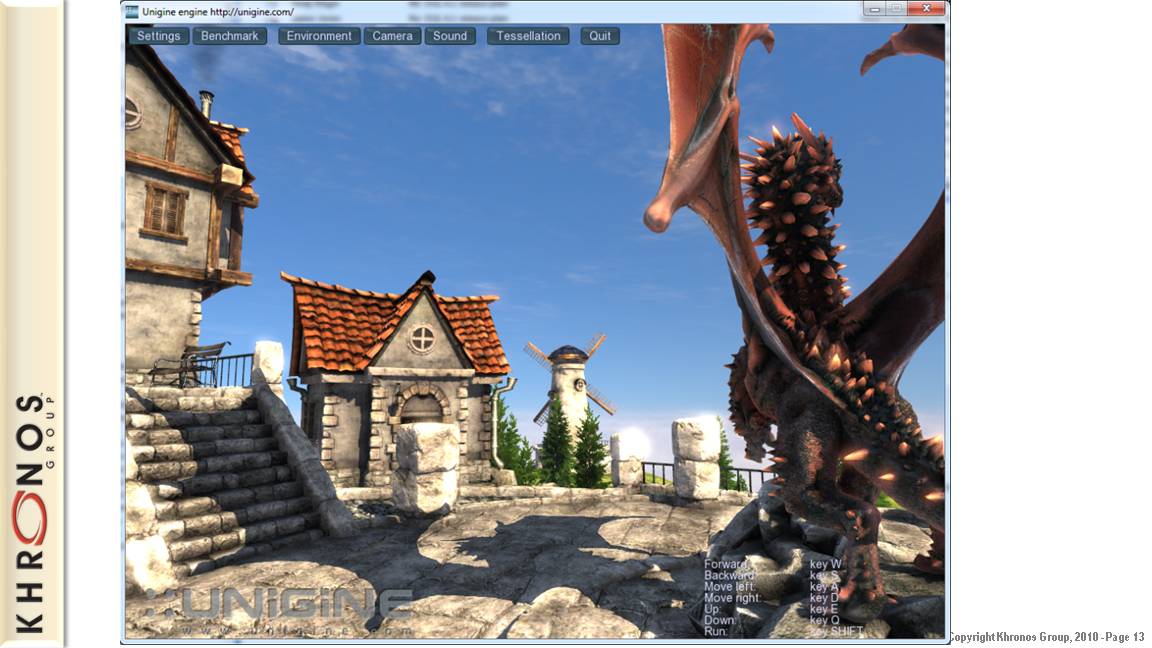
Task: Open the Sound settings
Action: pos(450,36)
